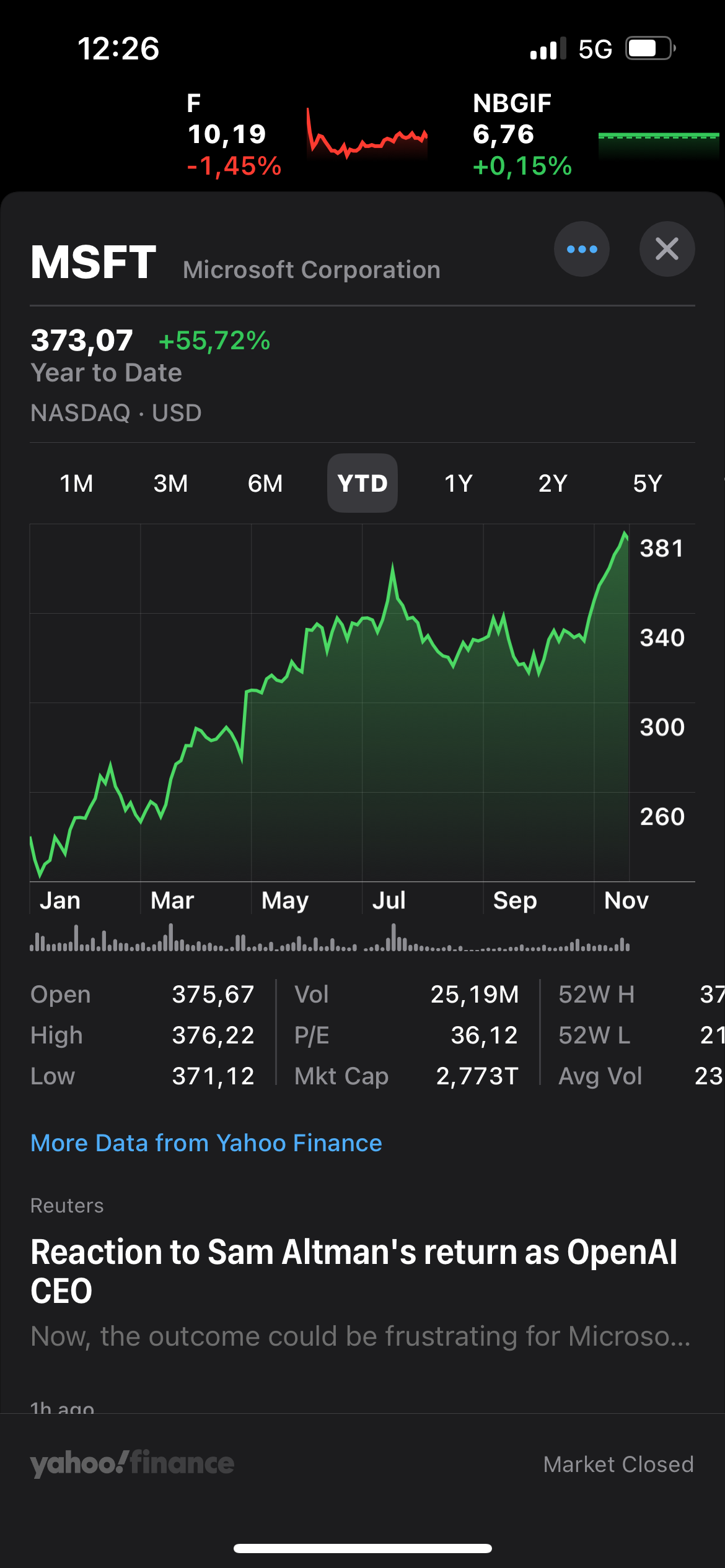
Task: Tap the Open value 375,67
Action: pyautogui.click(x=213, y=995)
